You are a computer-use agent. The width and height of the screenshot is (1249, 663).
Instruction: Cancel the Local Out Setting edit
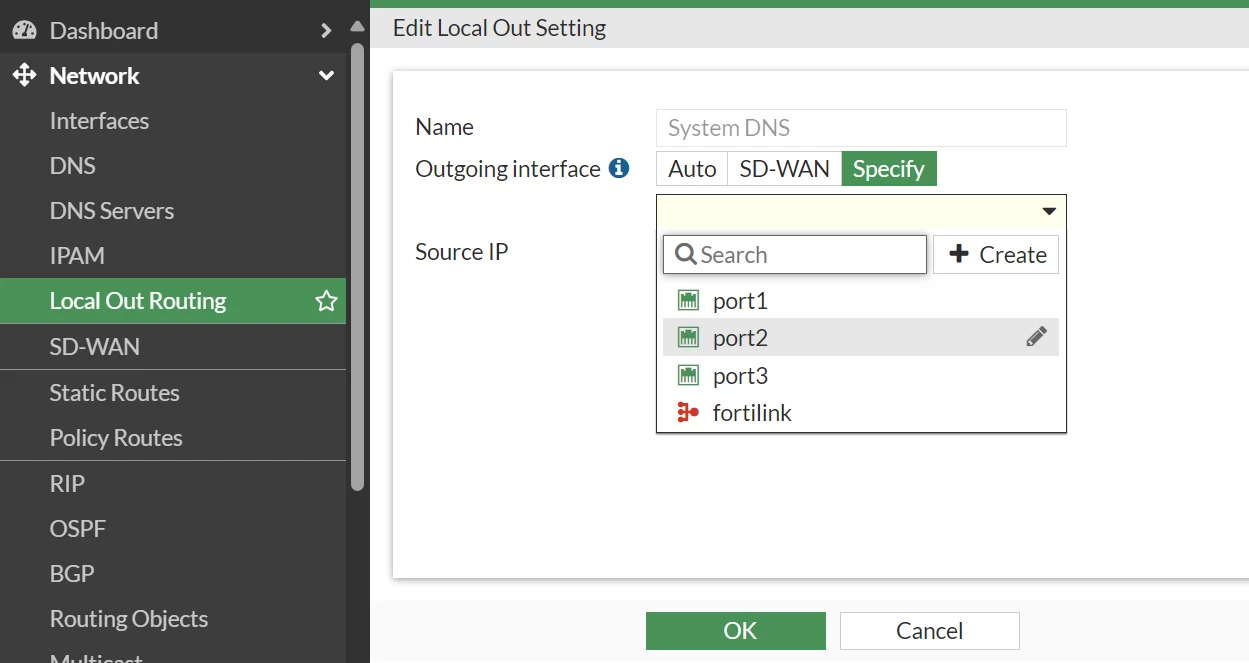point(930,631)
